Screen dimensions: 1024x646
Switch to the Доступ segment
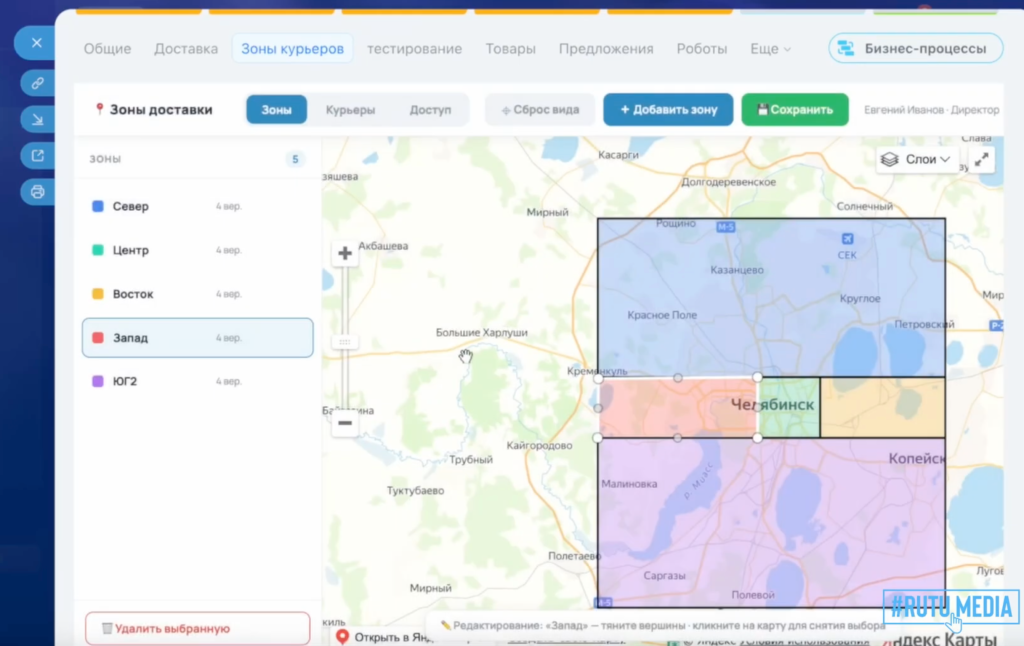tap(430, 110)
